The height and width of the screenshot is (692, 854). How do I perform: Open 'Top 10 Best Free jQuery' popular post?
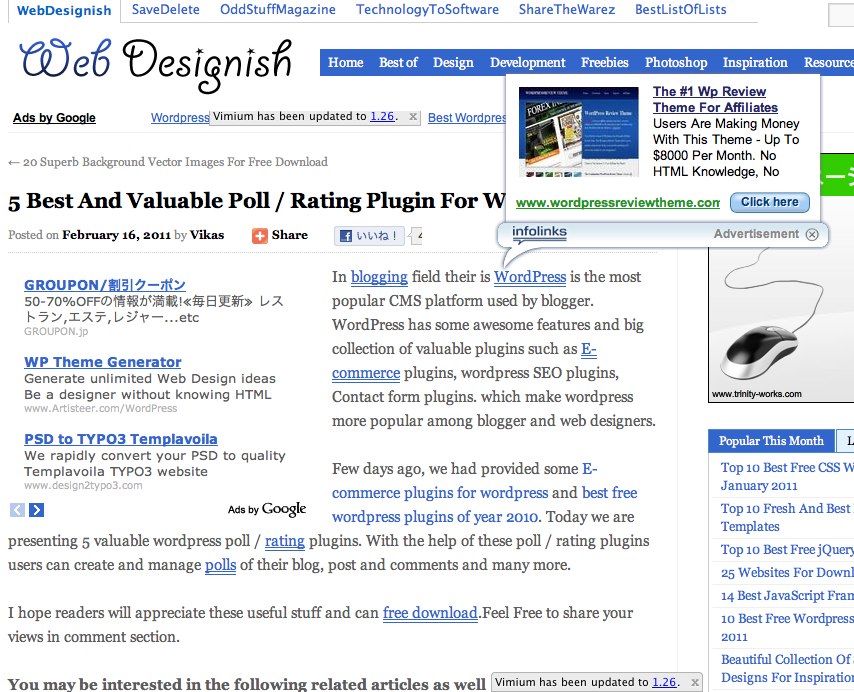click(787, 550)
